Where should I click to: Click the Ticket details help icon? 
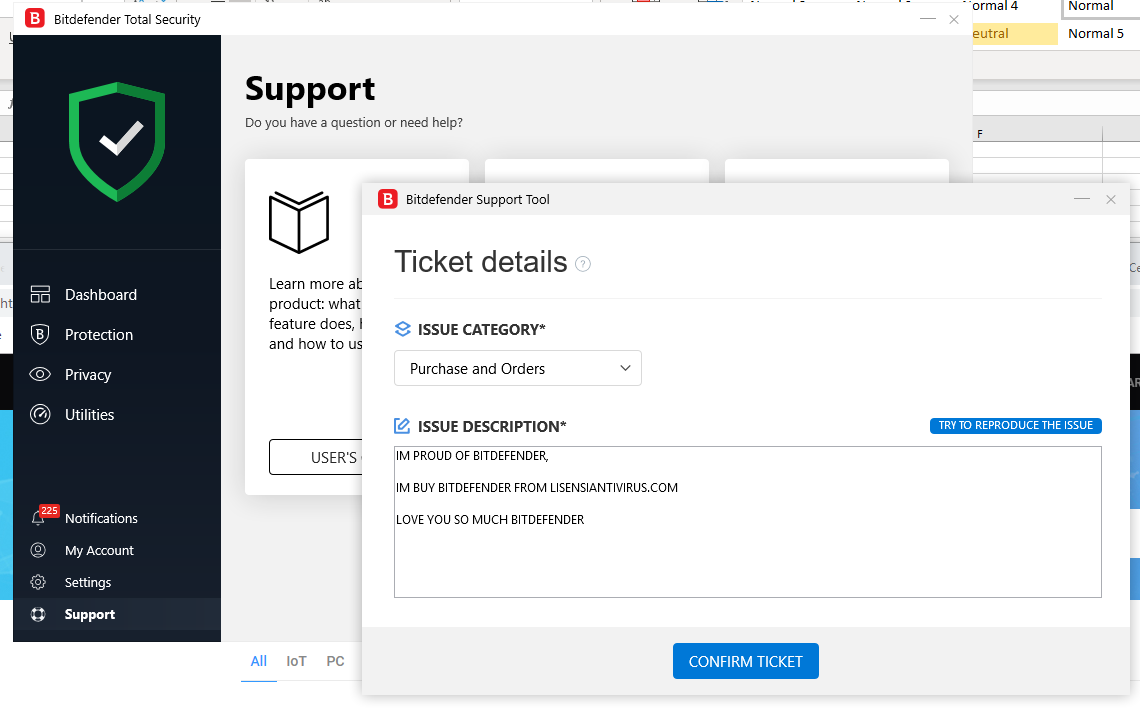pyautogui.click(x=582, y=263)
